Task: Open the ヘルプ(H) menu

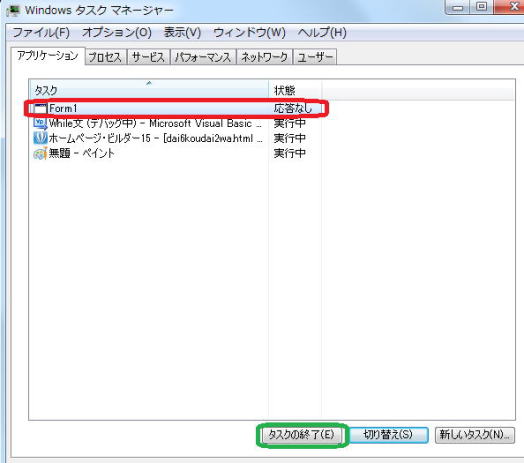Action: pos(322,33)
